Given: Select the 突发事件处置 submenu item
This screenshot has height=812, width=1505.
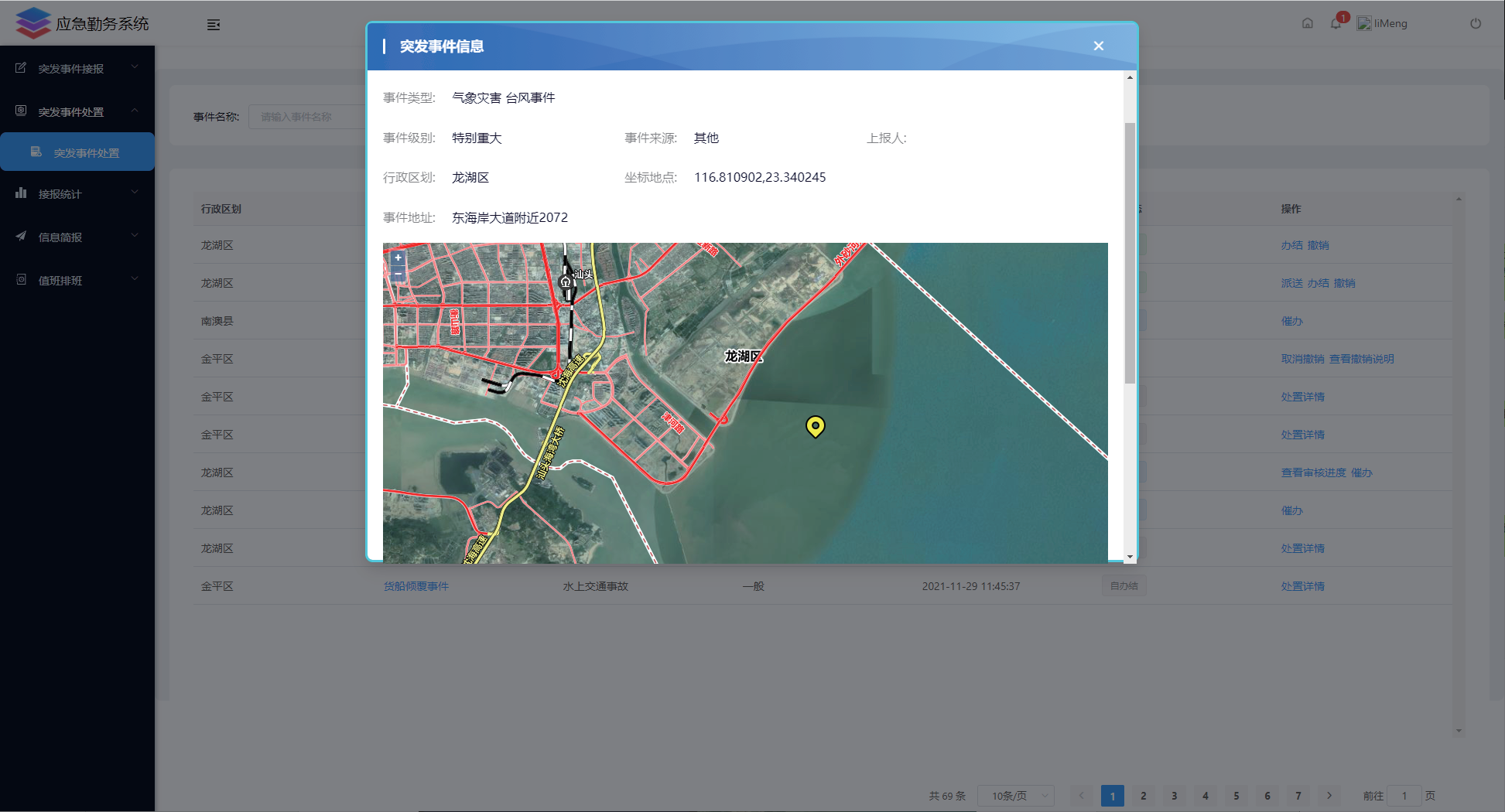Looking at the screenshot, I should (86, 153).
